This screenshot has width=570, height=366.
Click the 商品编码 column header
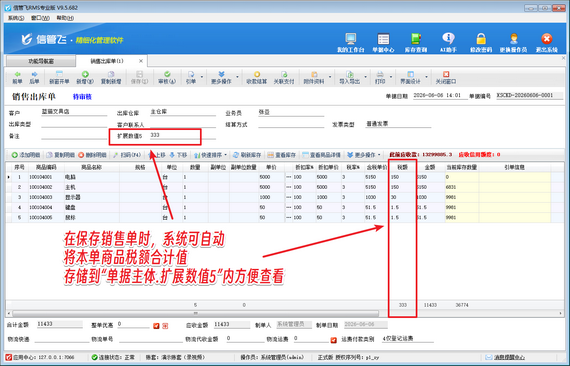[46, 167]
